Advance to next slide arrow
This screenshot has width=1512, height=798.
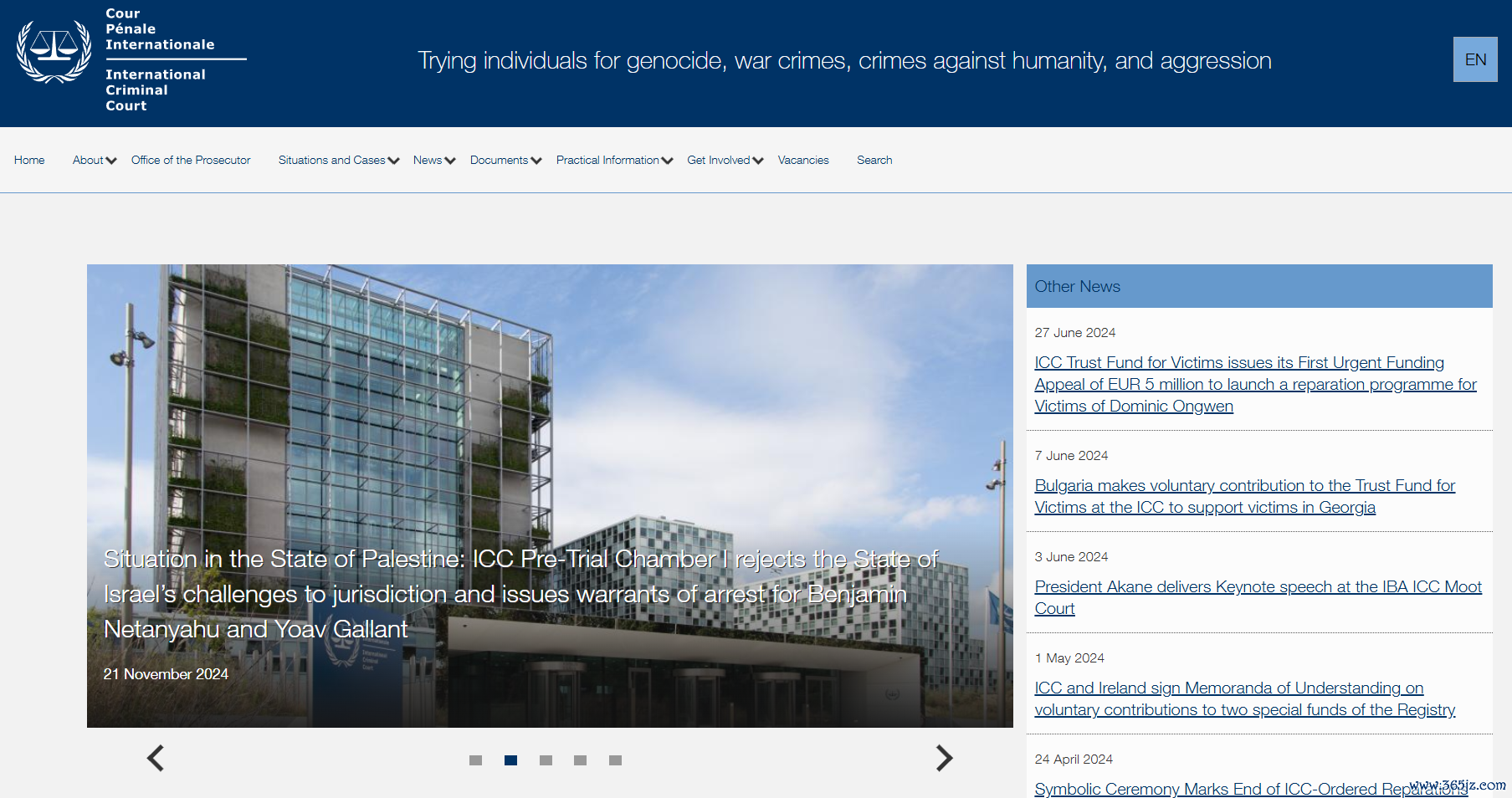click(x=944, y=758)
